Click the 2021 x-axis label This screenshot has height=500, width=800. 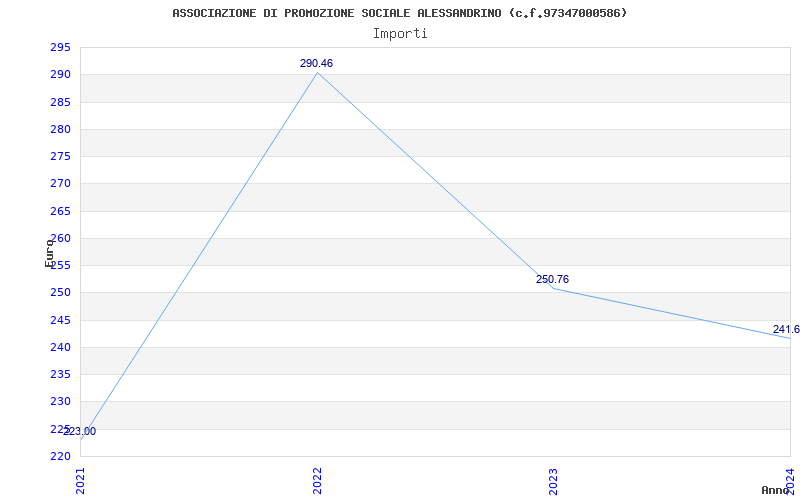(81, 482)
